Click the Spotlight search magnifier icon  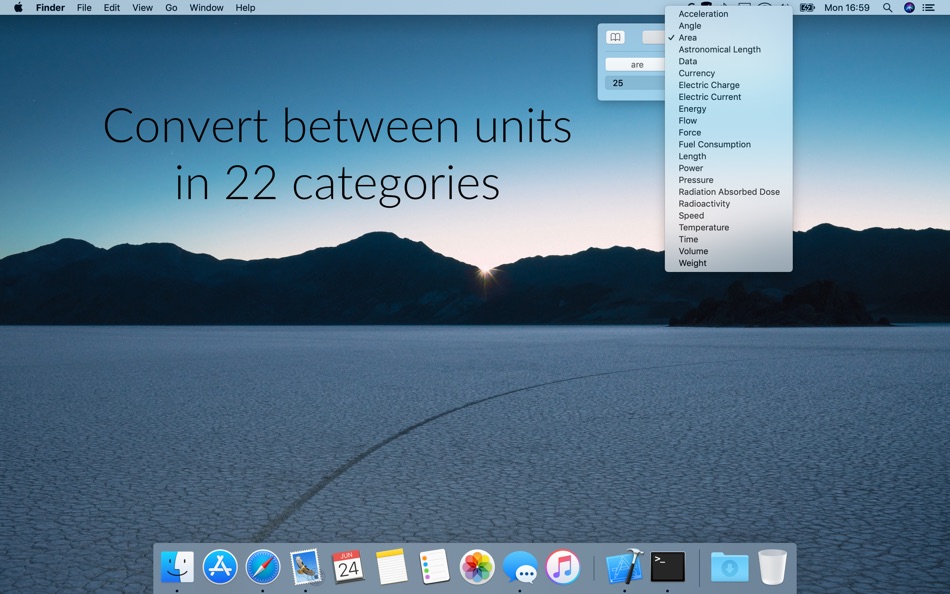(887, 8)
